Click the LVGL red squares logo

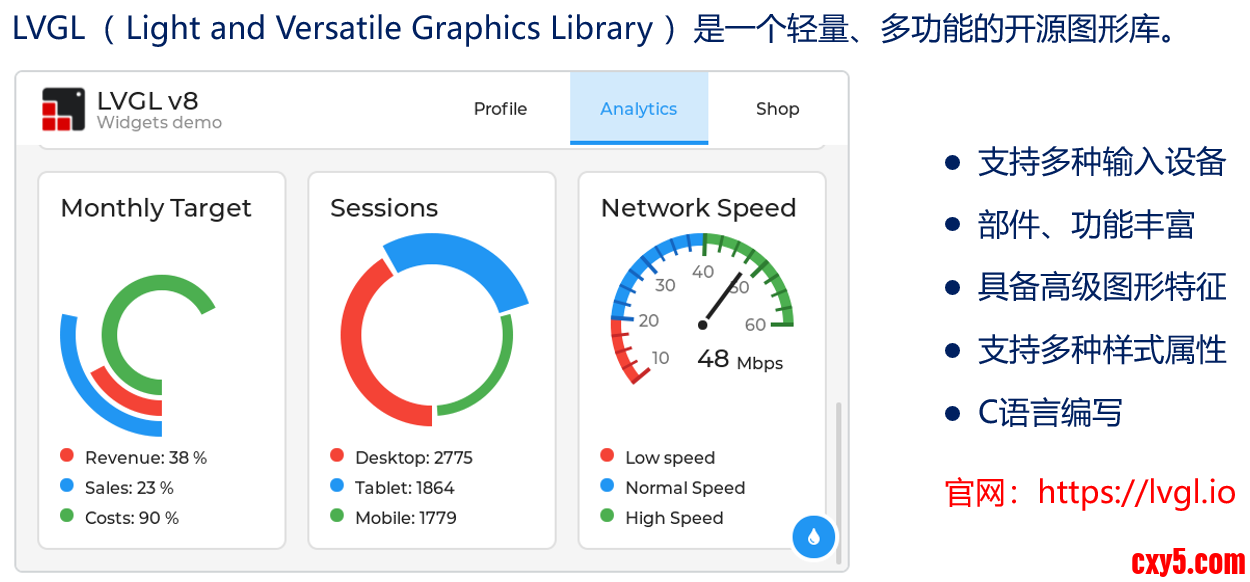(x=63, y=109)
